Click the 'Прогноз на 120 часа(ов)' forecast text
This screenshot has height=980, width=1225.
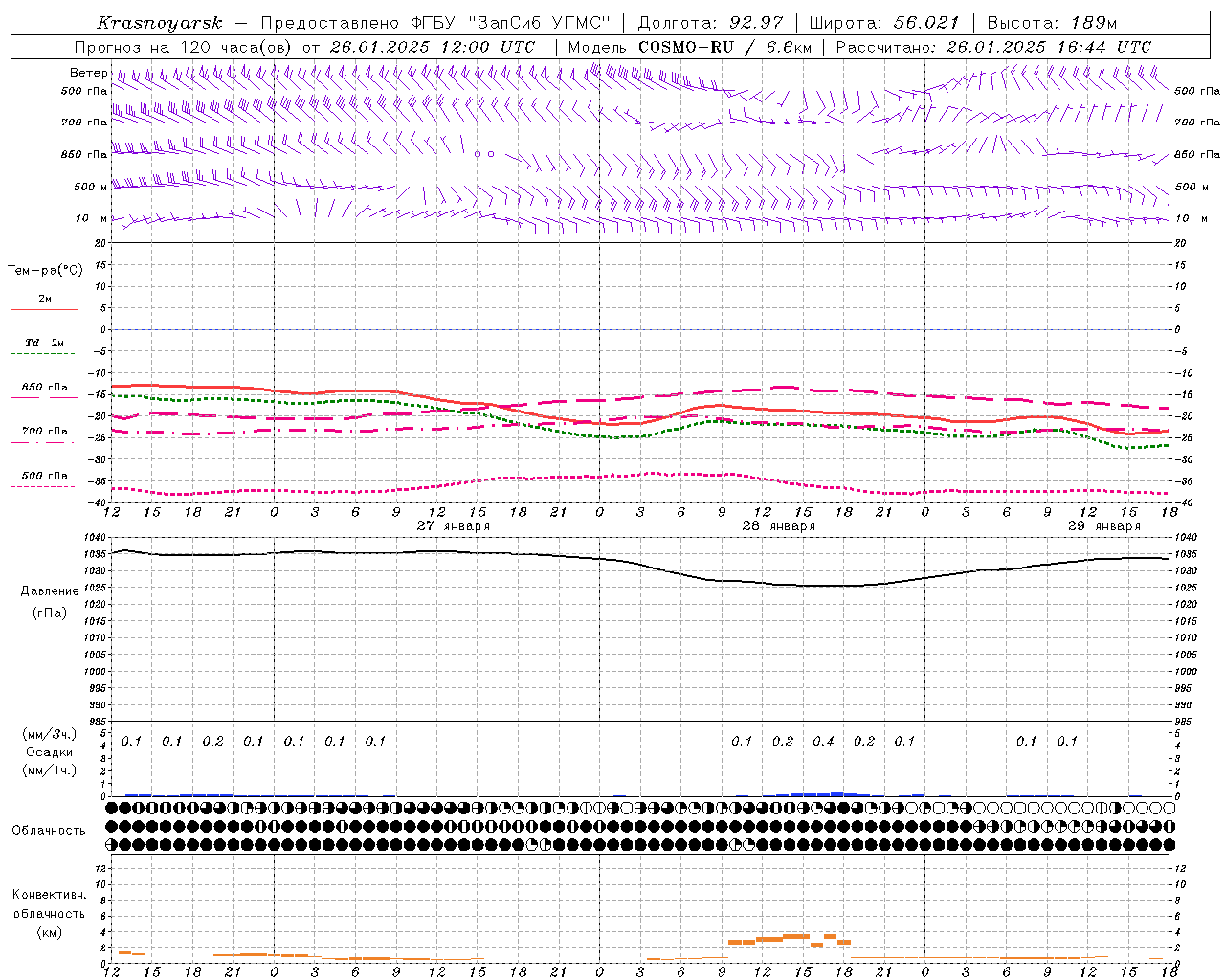184,47
